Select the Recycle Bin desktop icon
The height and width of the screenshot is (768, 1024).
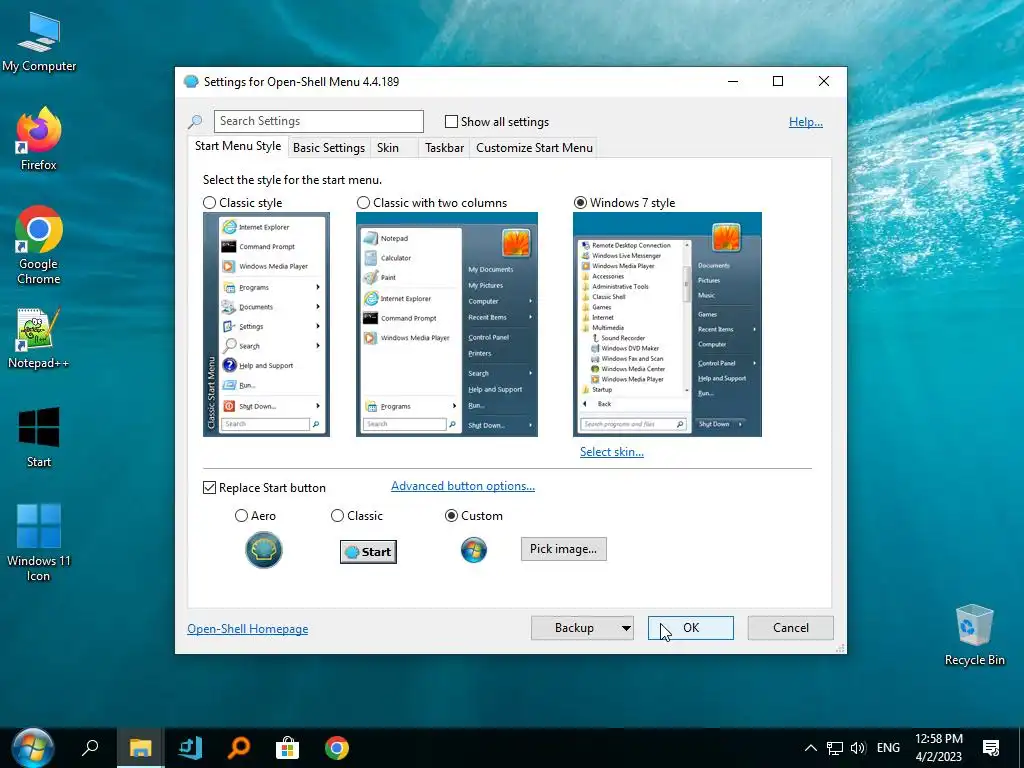[x=974, y=635]
